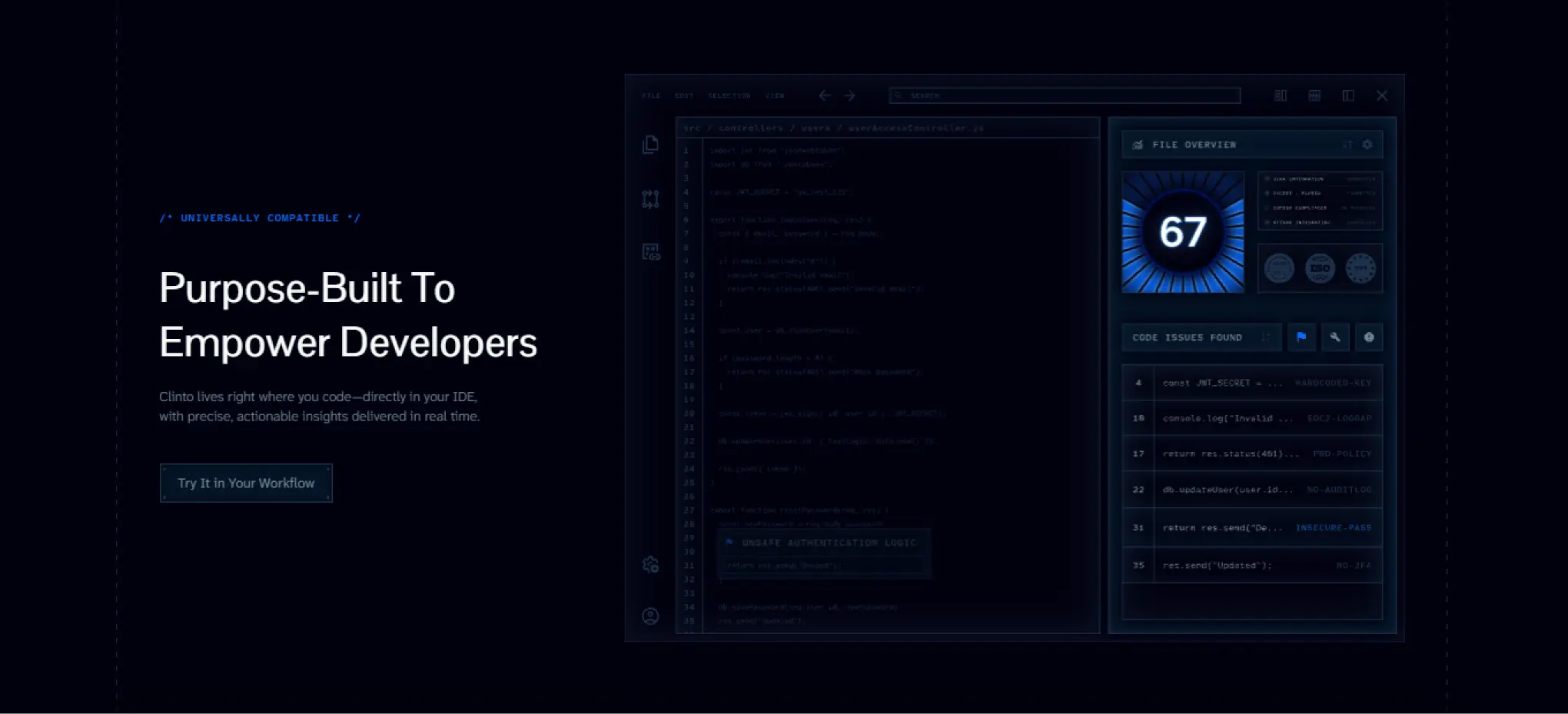Open the Selection menu in the IDE
The image size is (1568, 714).
[x=729, y=96]
